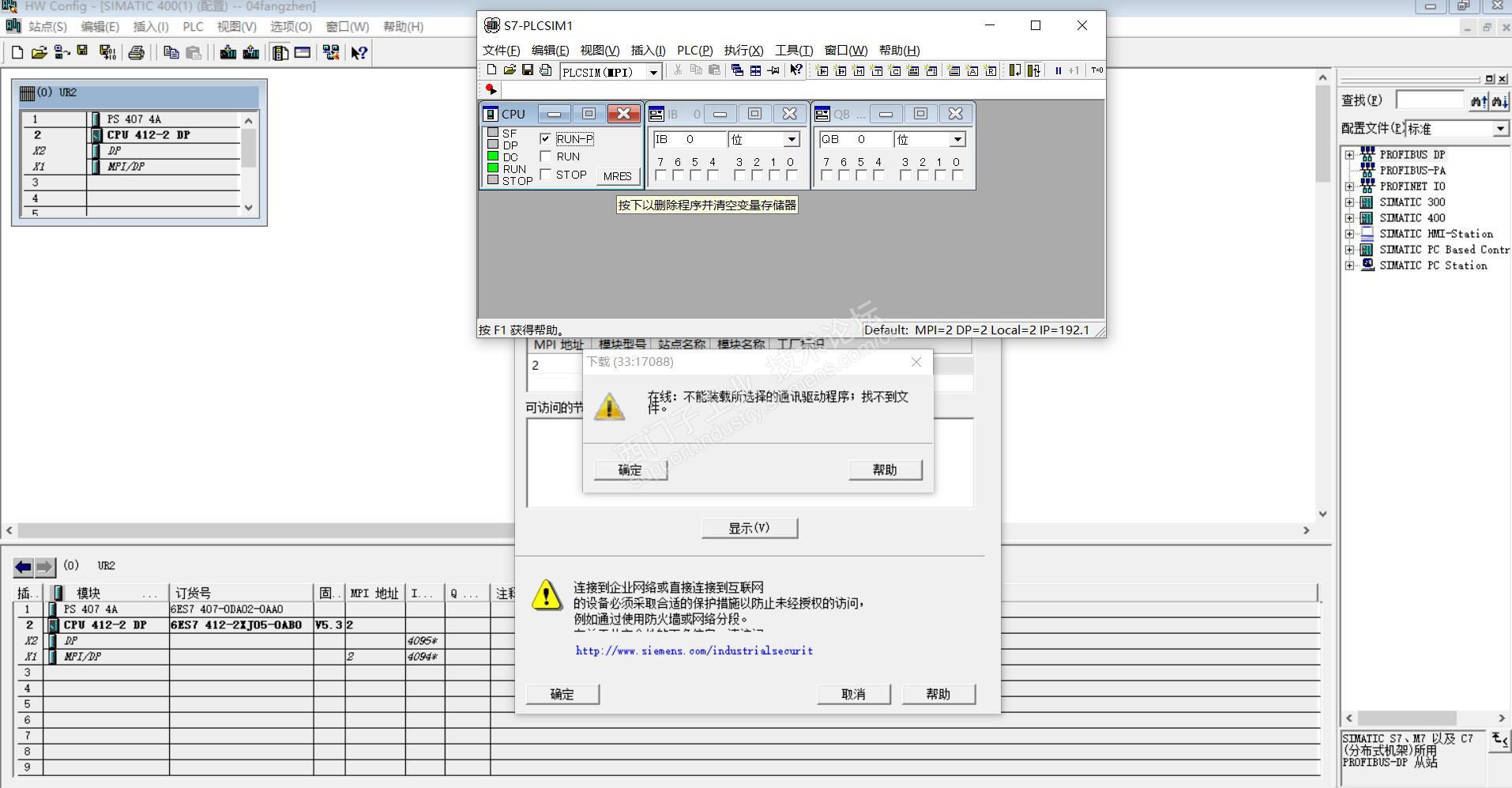This screenshot has width=1512, height=788.
Task: Click New icon in HW Config toolbar
Action: coord(17,53)
